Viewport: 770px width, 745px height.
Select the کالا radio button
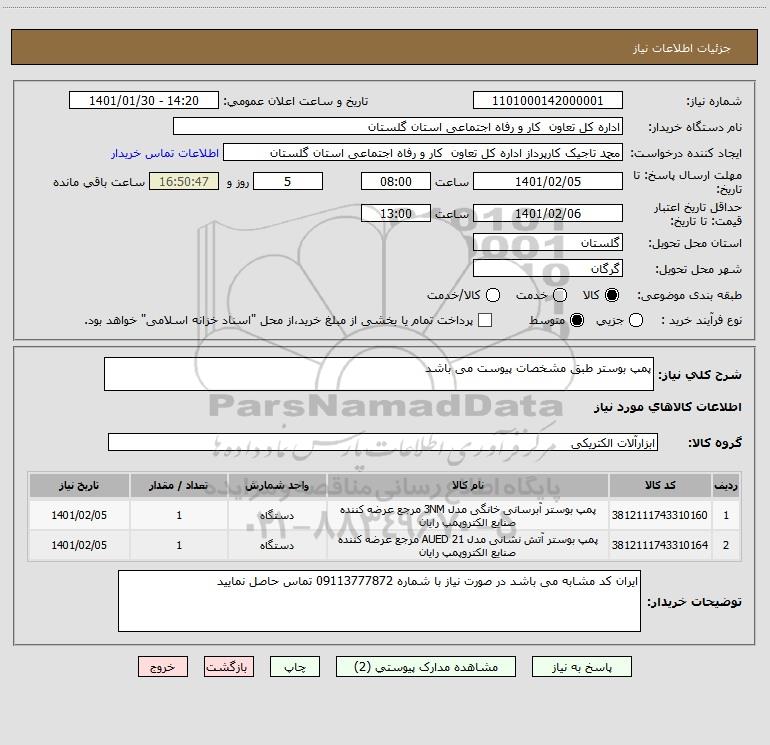612,295
